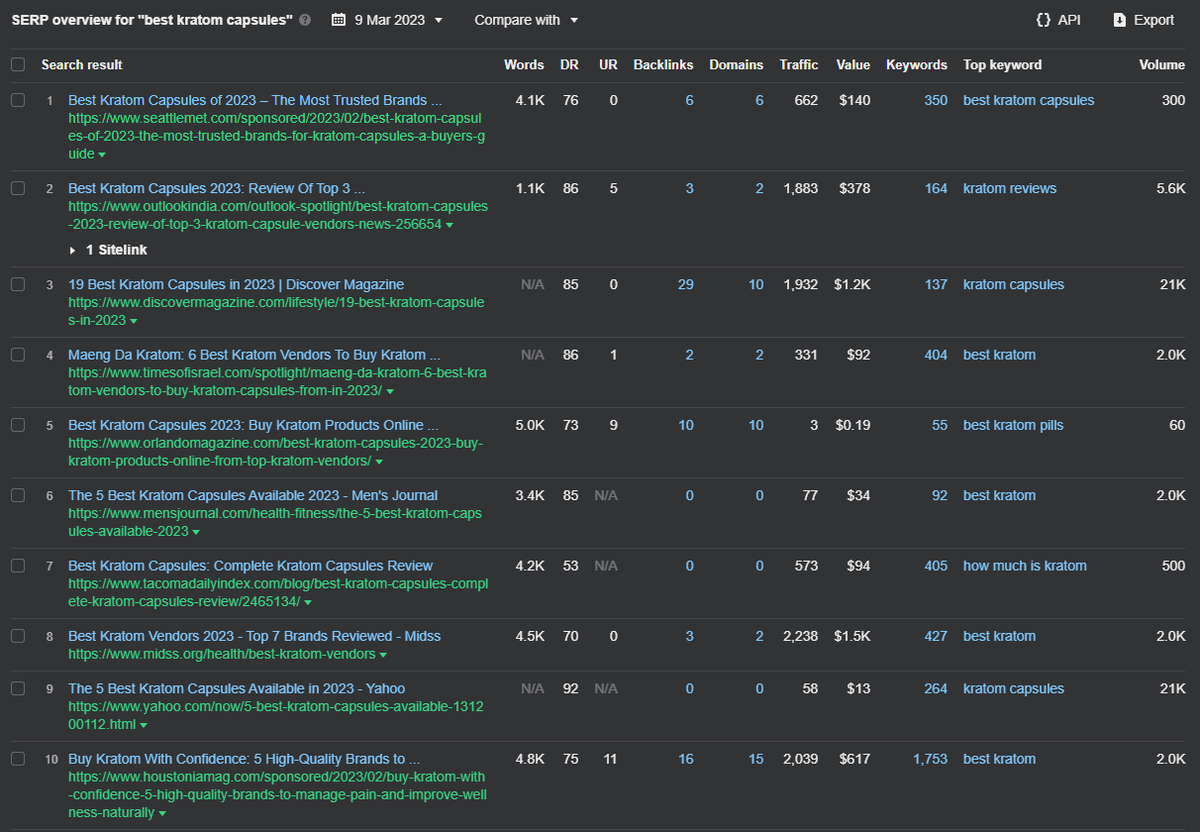1200x832 pixels.
Task: Open URL dropdown arrow for mensjournal result
Action: [x=196, y=532]
